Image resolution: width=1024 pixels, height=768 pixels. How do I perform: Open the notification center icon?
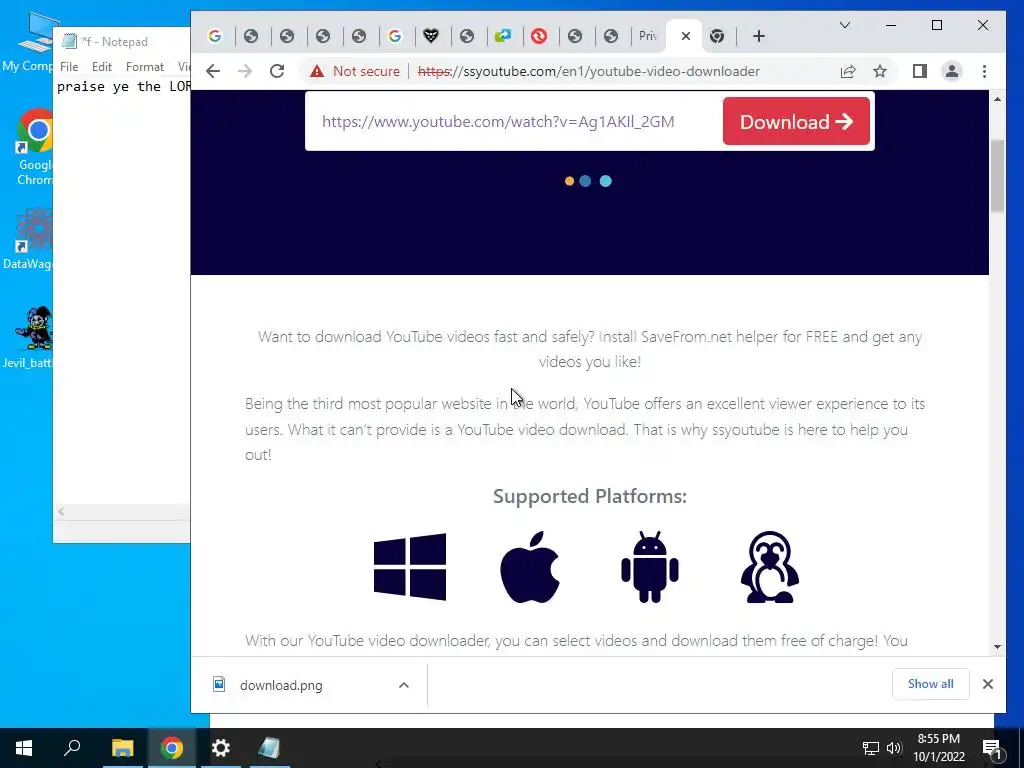(992, 748)
